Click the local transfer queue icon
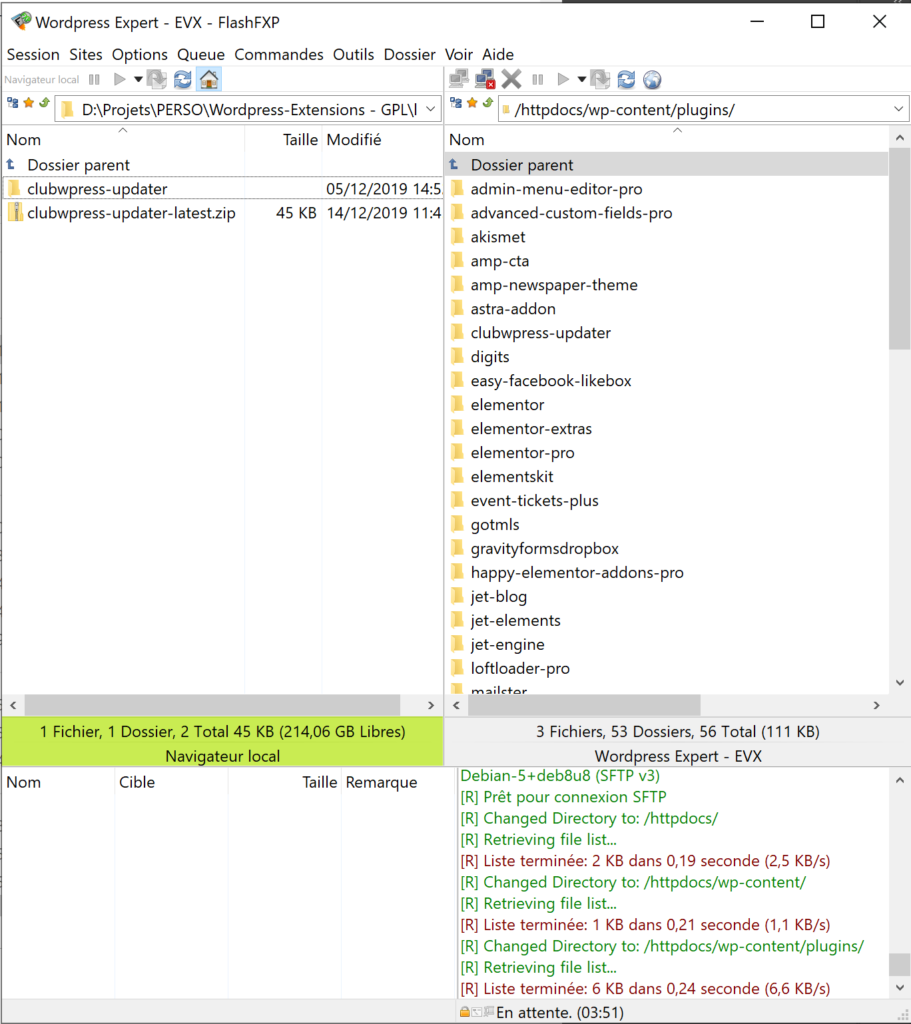911x1024 pixels. tap(157, 80)
